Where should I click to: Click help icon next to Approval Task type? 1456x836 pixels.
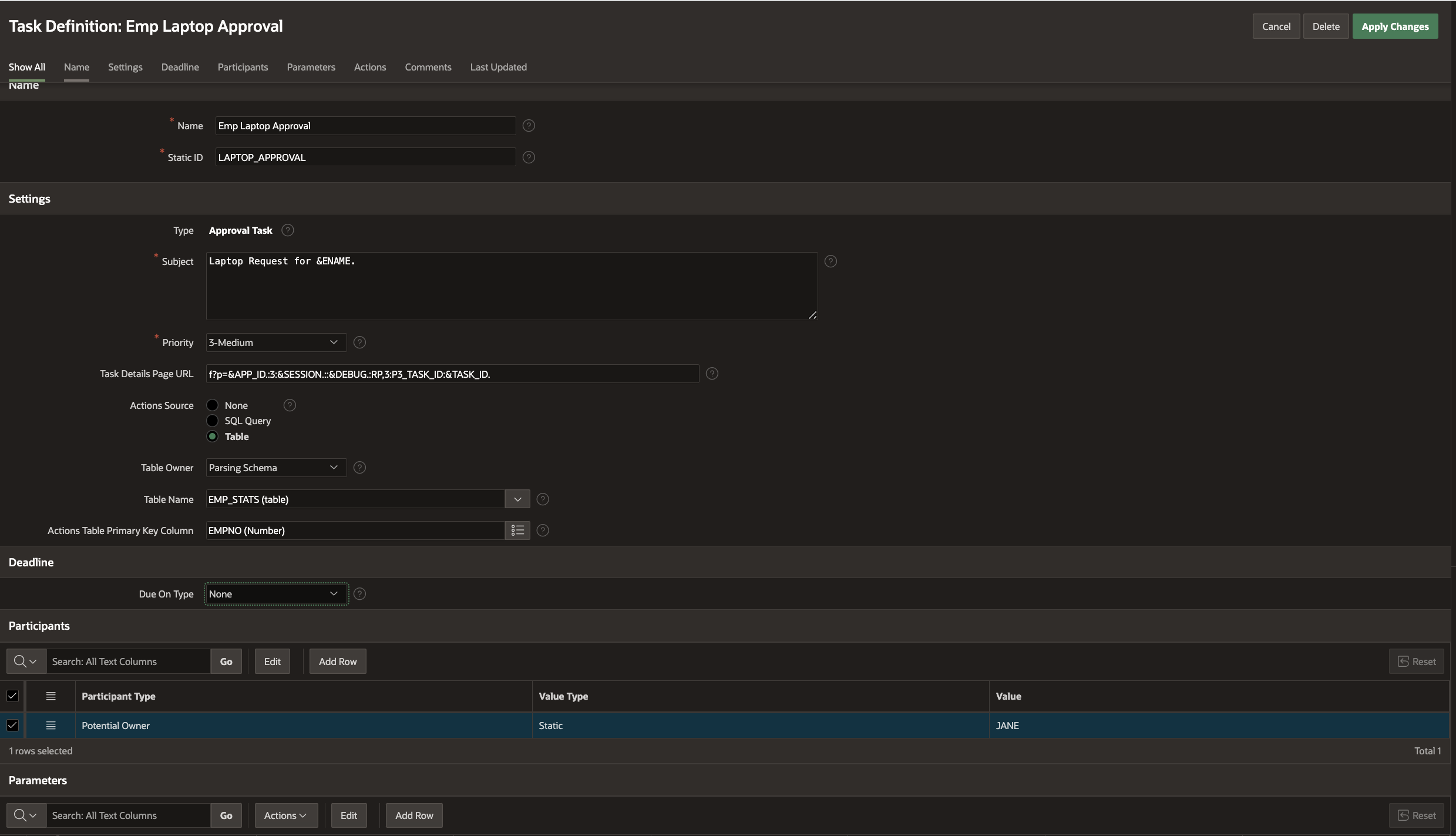click(288, 230)
